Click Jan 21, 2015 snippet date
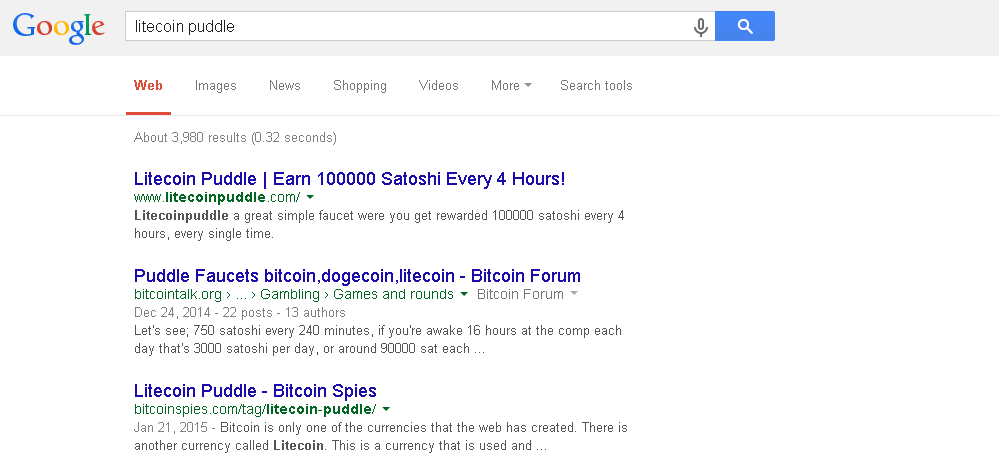Viewport: 999px width, 468px height. point(170,427)
